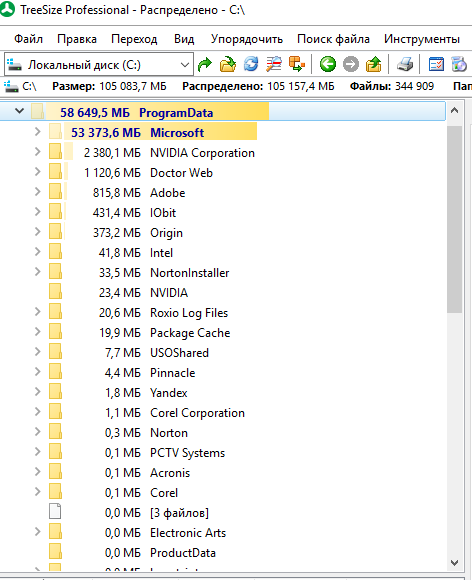This screenshot has width=472, height=580.
Task: Expand the Package Cache node
Action: pyautogui.click(x=37, y=331)
